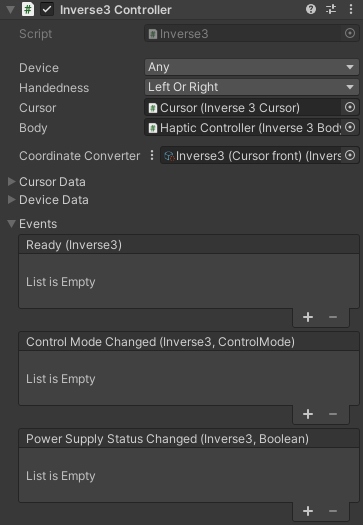Click the Coordinate Converter property label
This screenshot has height=525, width=363.
79,156
